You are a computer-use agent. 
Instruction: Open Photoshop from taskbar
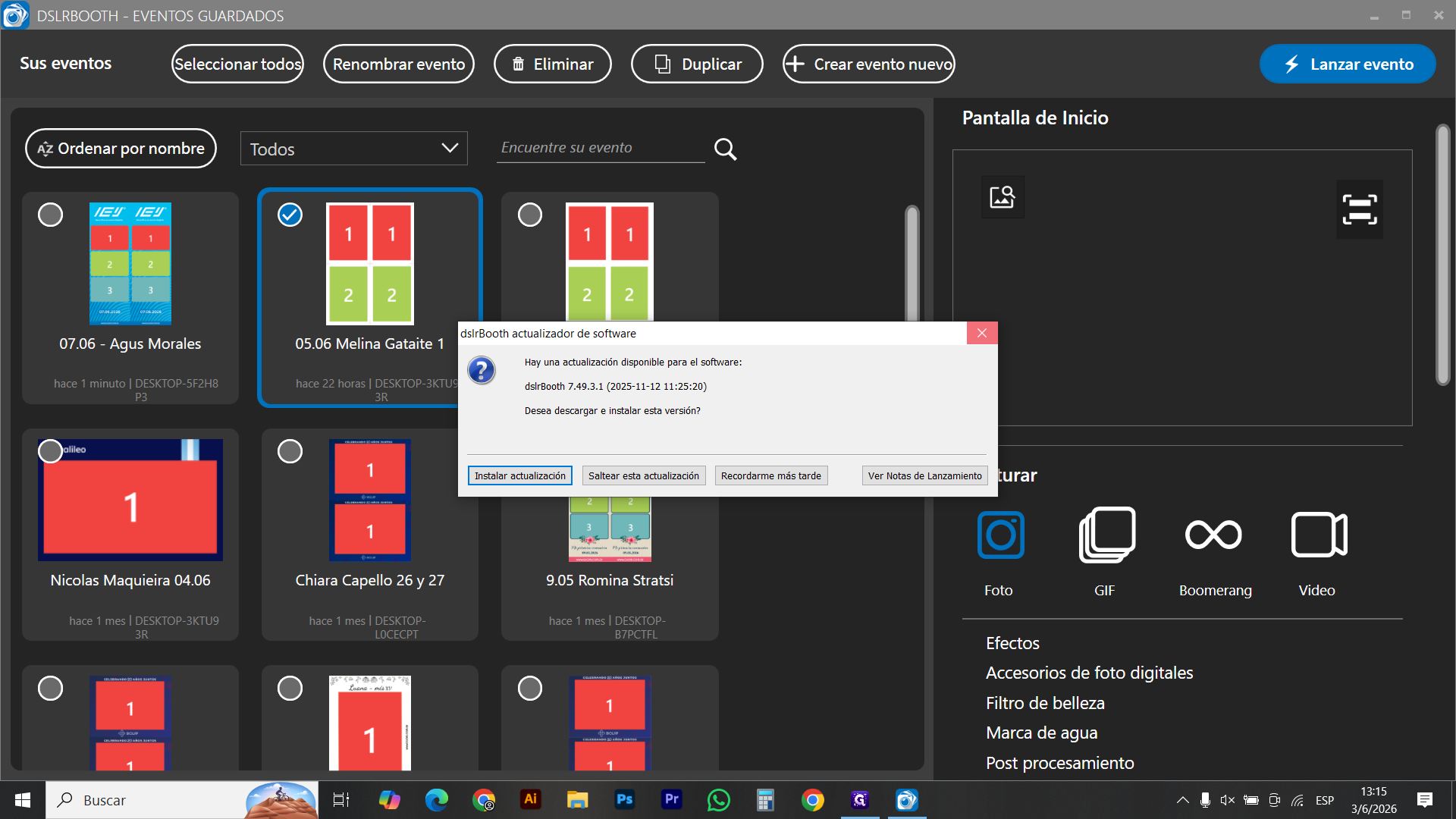[x=625, y=799]
